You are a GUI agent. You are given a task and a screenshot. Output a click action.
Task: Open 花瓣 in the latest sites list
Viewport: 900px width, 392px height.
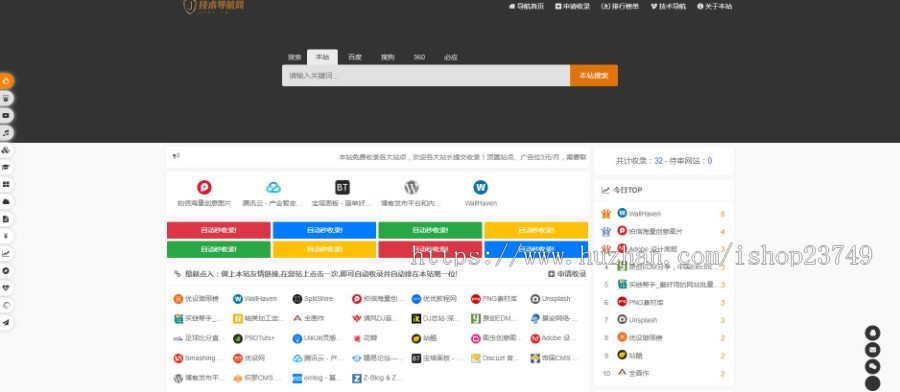364,338
